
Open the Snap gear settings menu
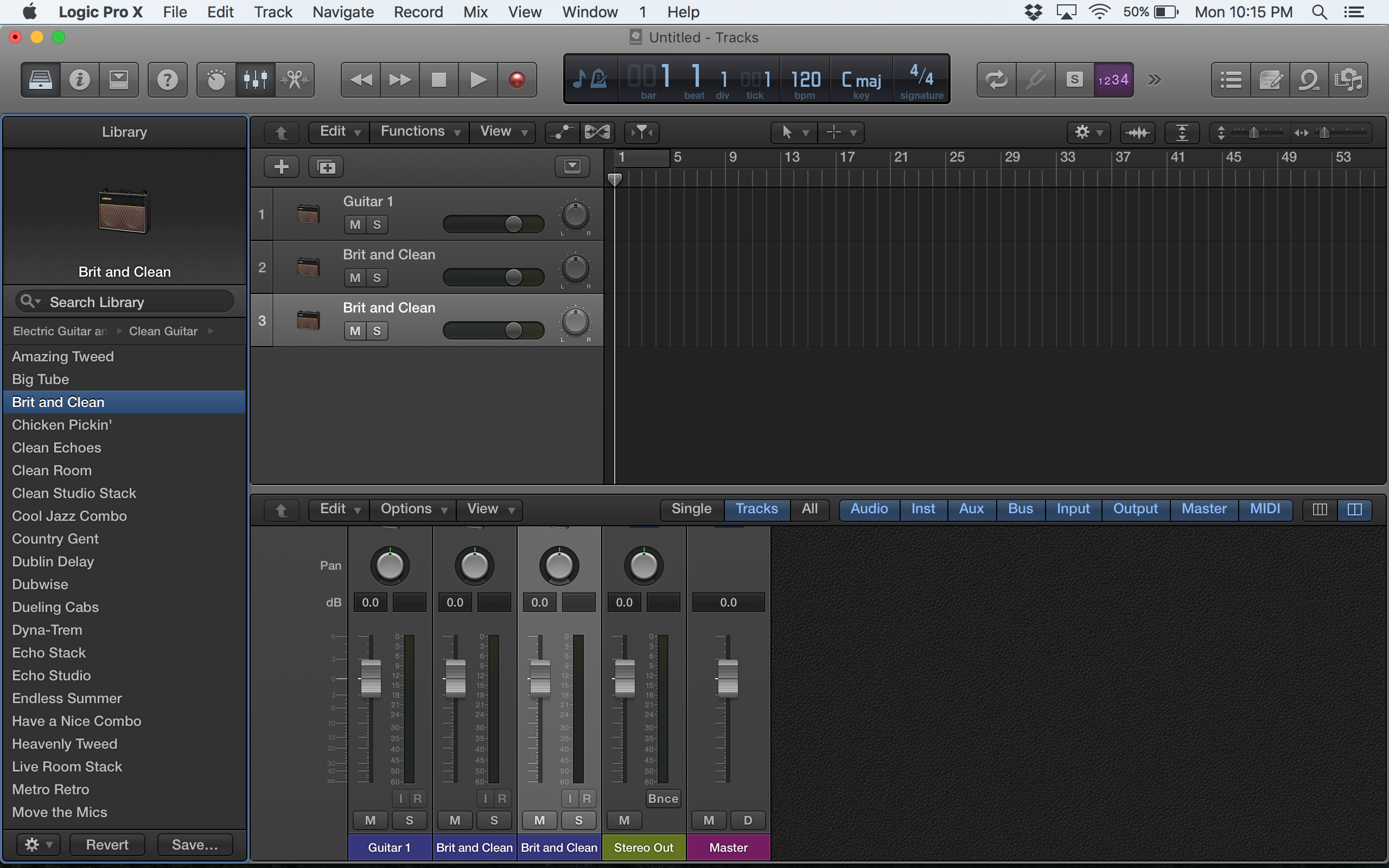(x=1089, y=132)
